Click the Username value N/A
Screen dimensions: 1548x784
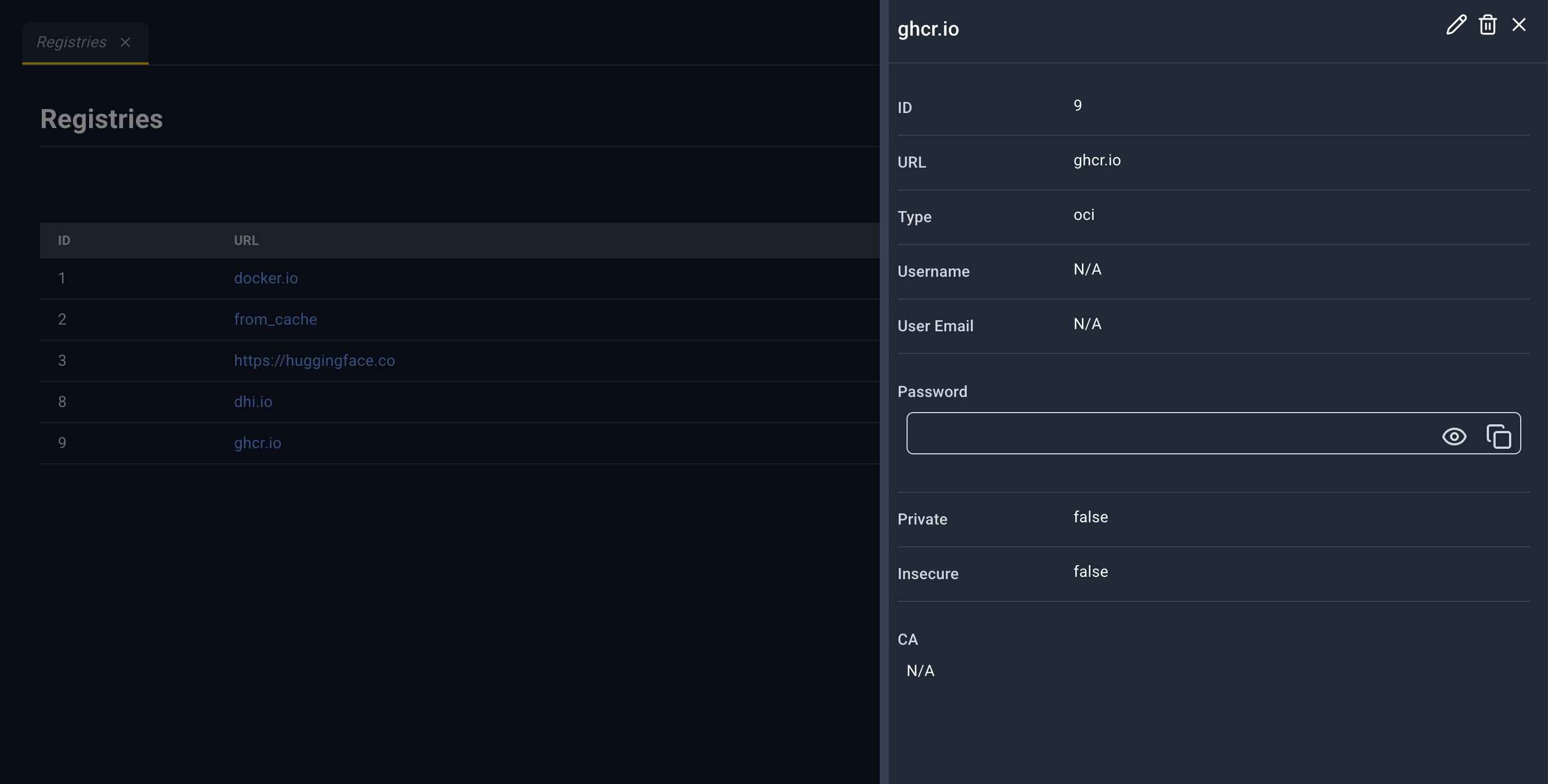tap(1087, 269)
